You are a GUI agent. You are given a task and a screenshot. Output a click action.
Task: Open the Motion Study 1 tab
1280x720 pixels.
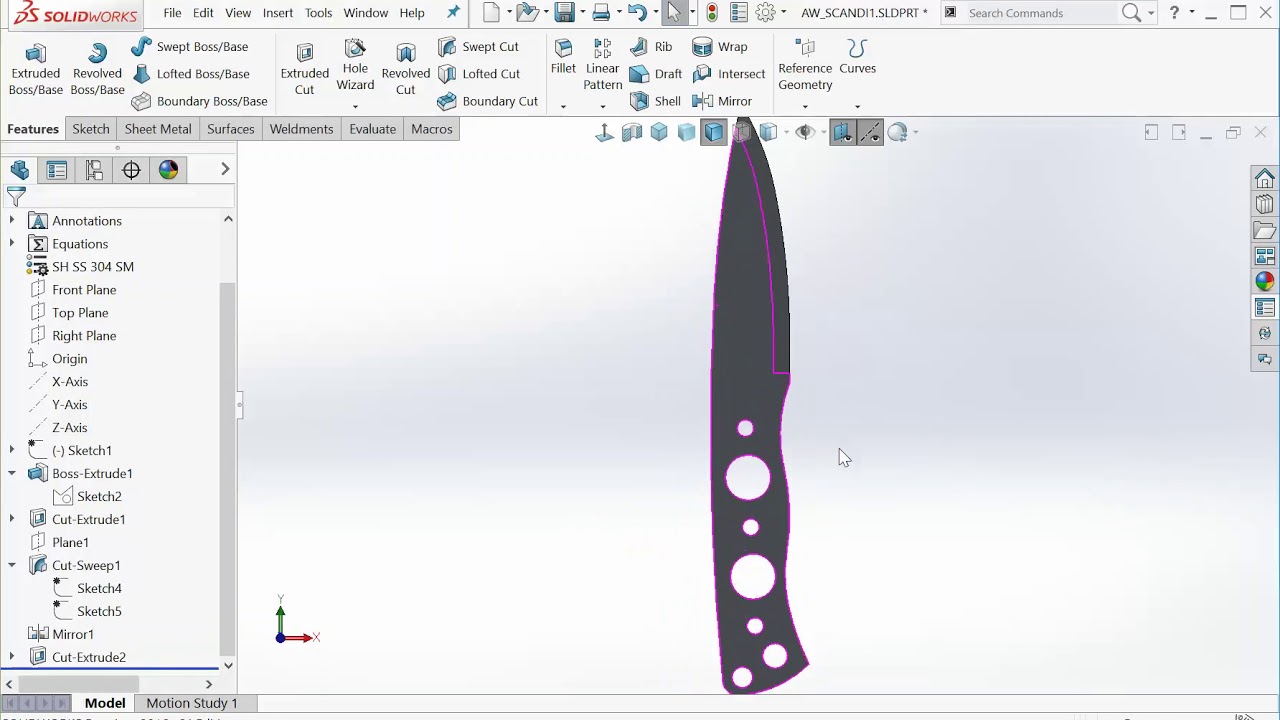pos(192,703)
